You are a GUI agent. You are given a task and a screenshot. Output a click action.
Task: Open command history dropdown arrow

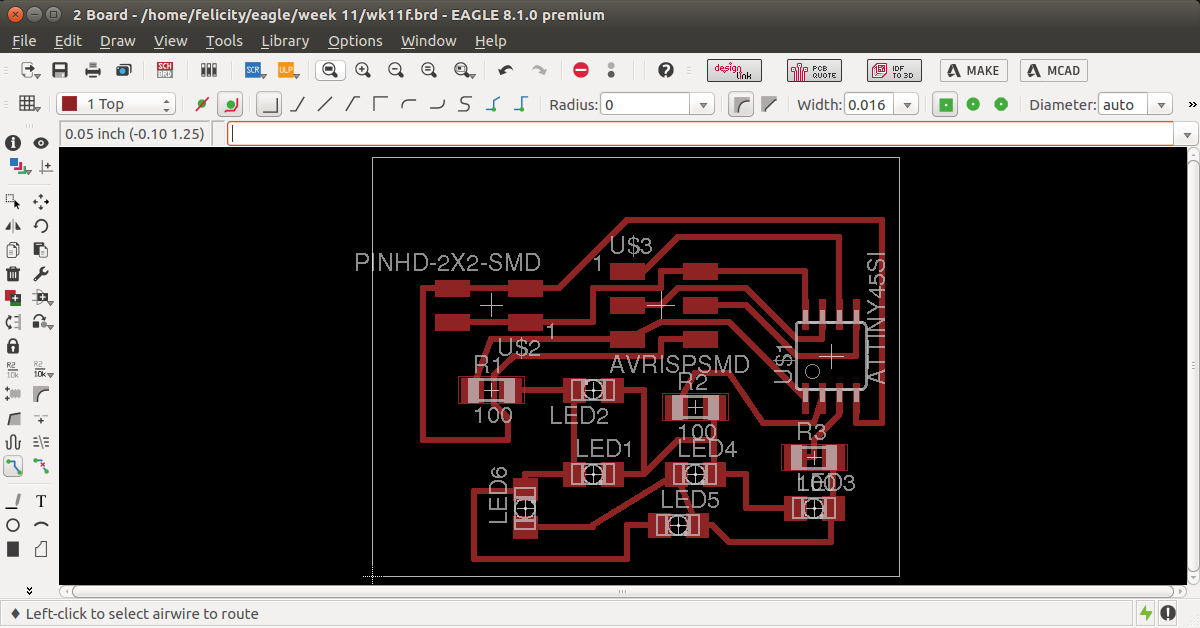[1186, 133]
